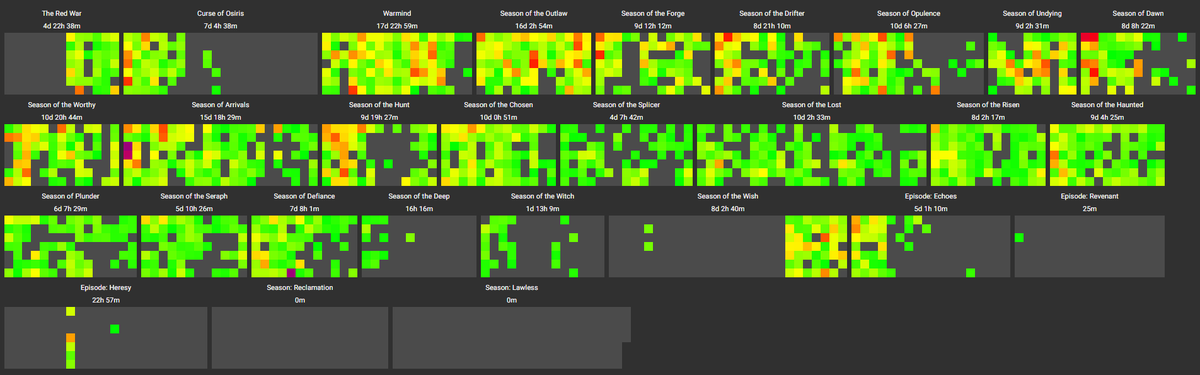This screenshot has height=375, width=1200.
Task: Click the "Warmind" heading
Action: tap(397, 13)
